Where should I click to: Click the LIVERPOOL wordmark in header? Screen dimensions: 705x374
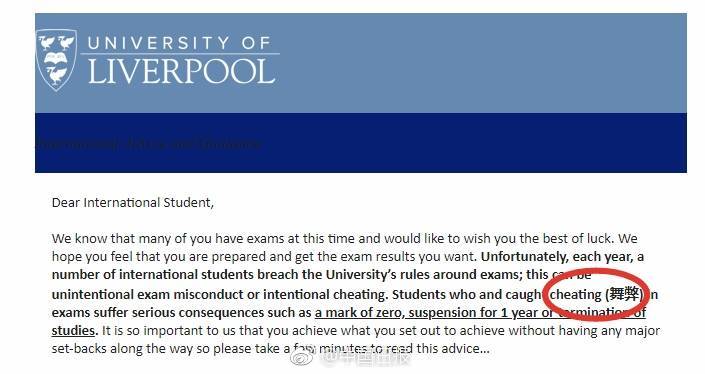pyautogui.click(x=182, y=71)
